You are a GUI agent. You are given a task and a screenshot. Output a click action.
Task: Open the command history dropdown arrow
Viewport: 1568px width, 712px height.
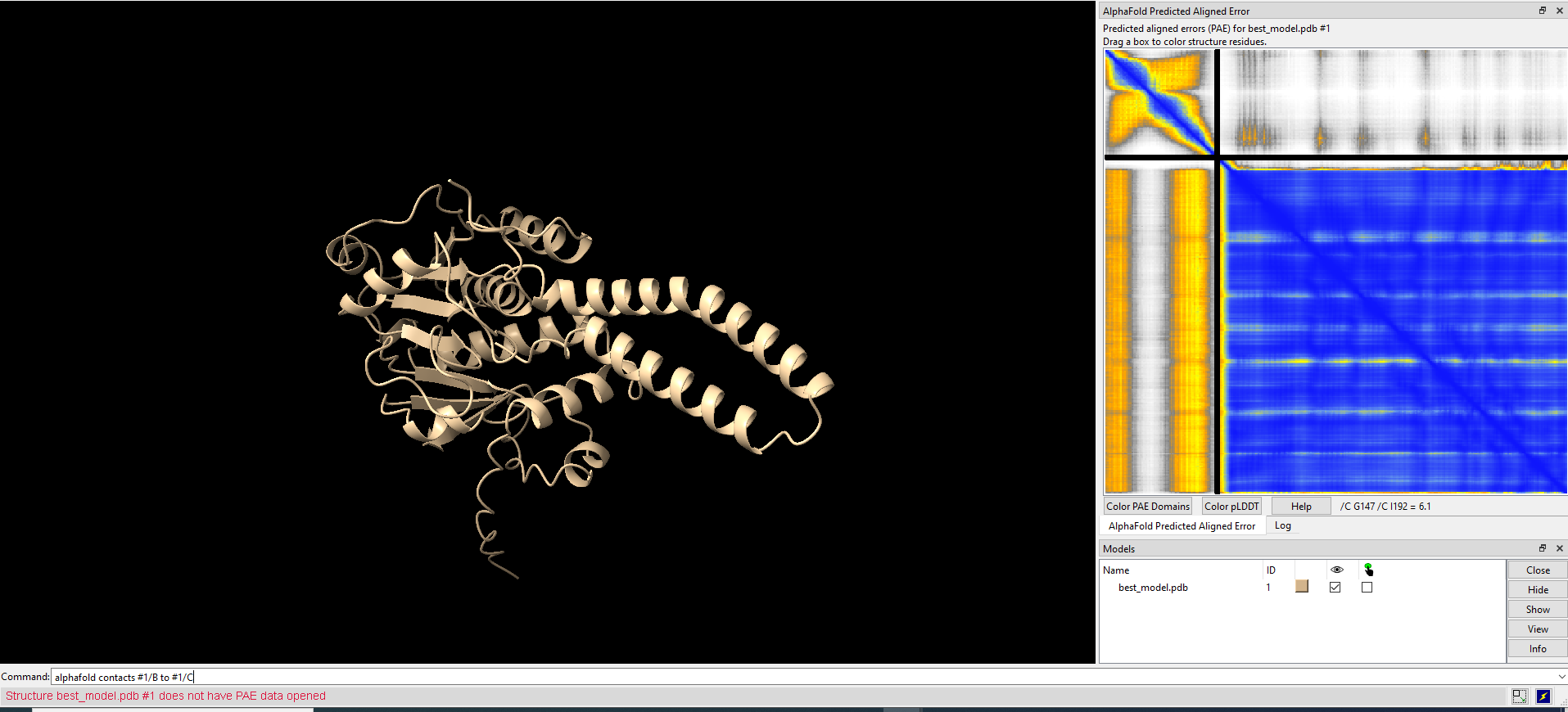[1561, 677]
